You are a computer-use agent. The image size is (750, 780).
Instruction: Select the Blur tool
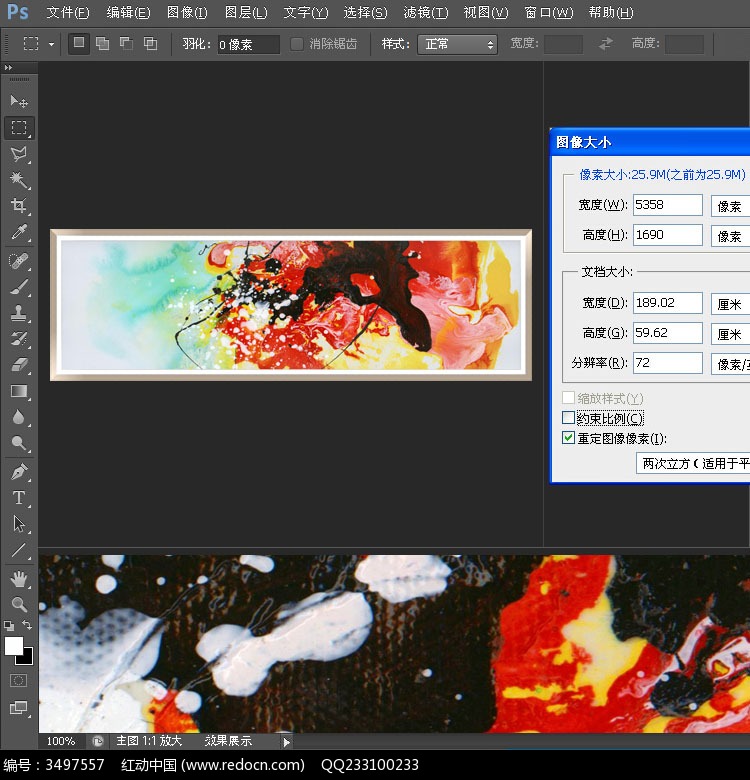click(19, 417)
